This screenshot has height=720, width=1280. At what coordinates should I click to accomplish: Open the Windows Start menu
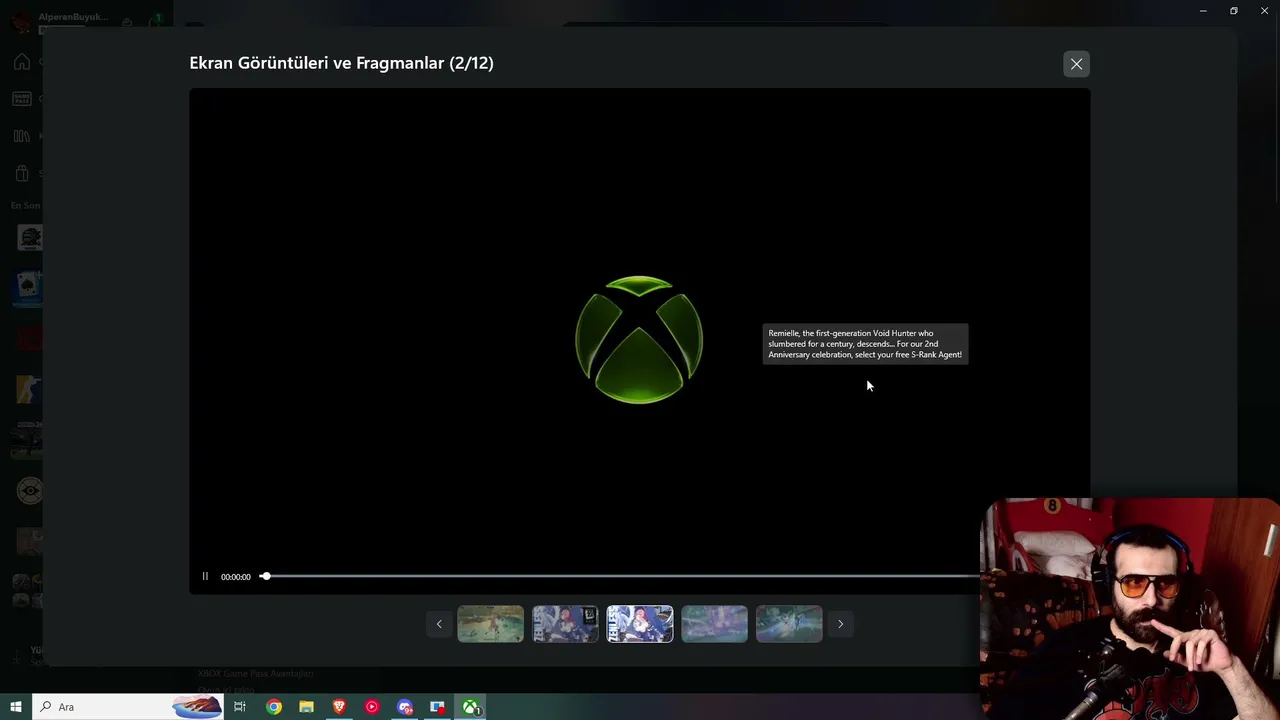tap(16, 707)
